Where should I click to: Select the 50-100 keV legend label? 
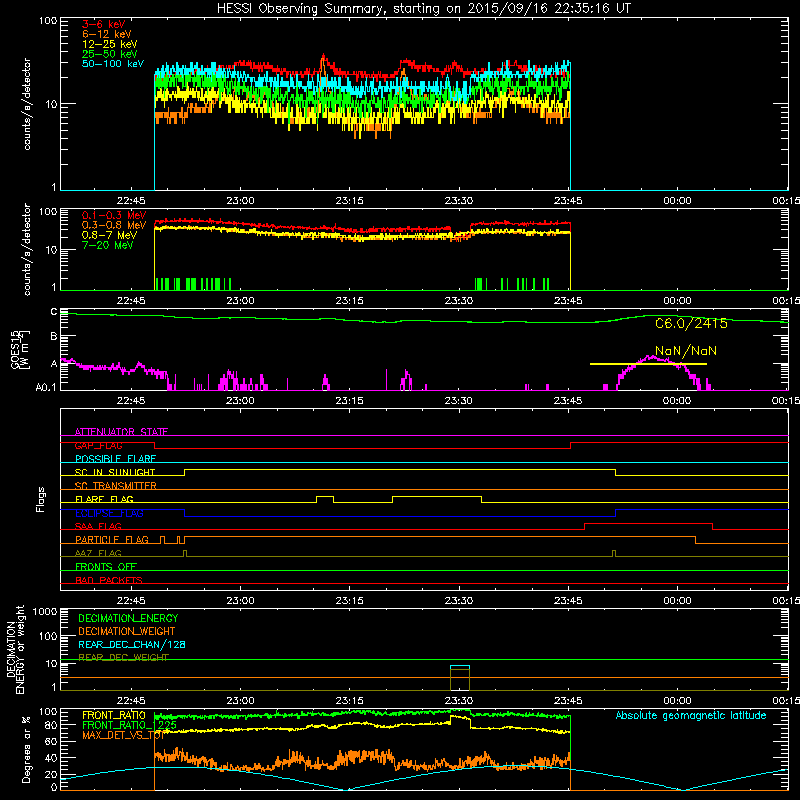[x=113, y=64]
